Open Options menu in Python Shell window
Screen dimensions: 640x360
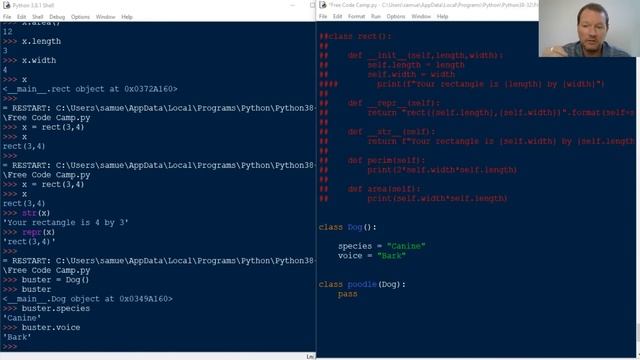click(80, 17)
